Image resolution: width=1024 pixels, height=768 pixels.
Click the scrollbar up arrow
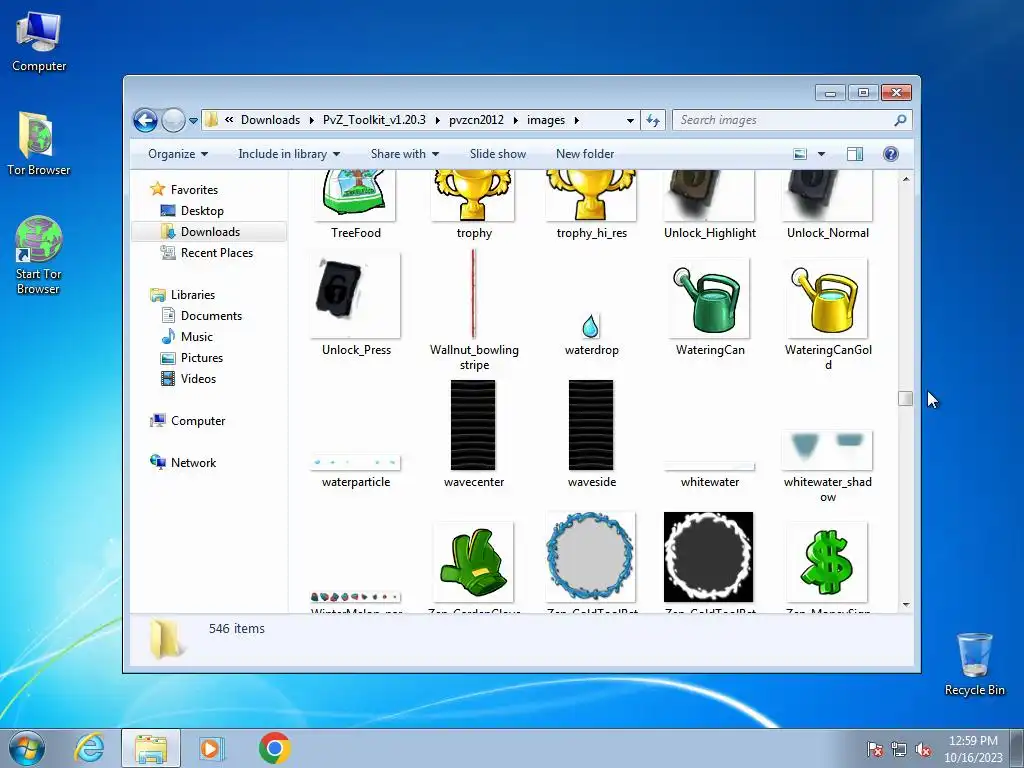pyautogui.click(x=906, y=179)
